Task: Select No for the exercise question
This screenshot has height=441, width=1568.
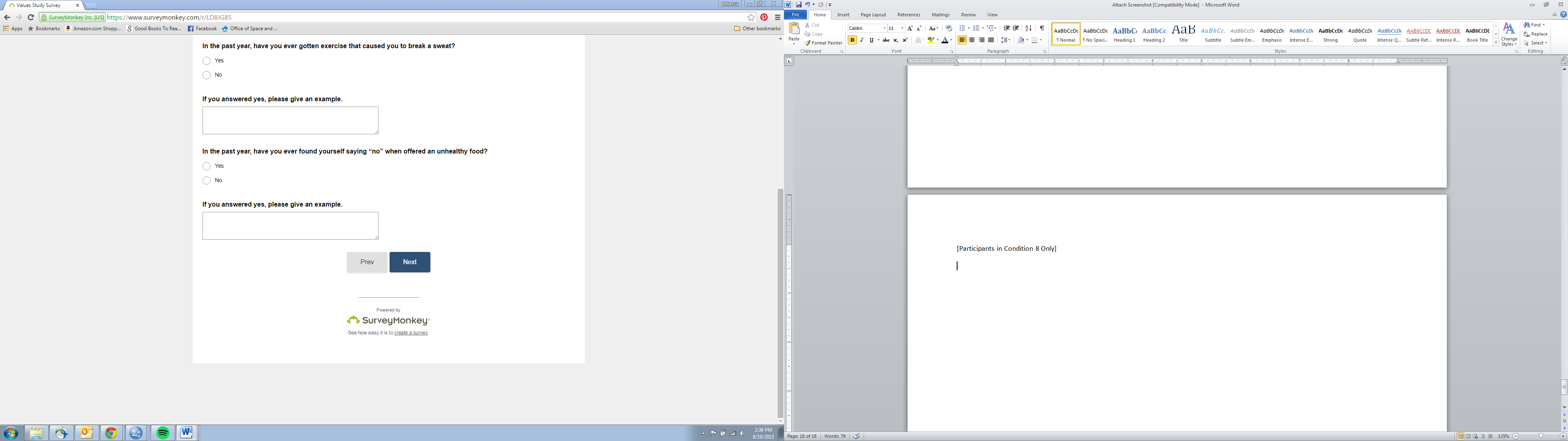Action: (x=207, y=75)
